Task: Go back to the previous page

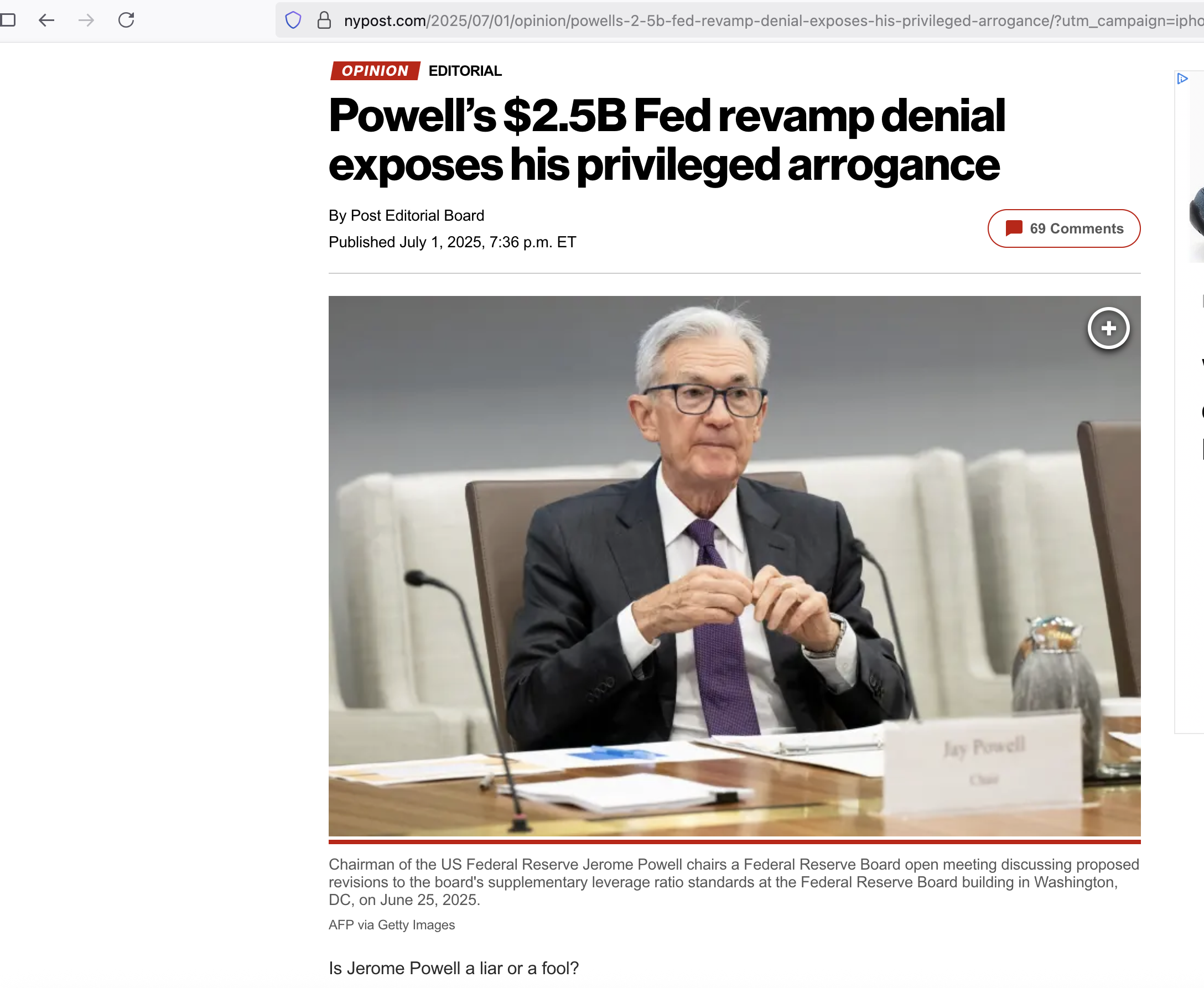Action: click(x=46, y=20)
